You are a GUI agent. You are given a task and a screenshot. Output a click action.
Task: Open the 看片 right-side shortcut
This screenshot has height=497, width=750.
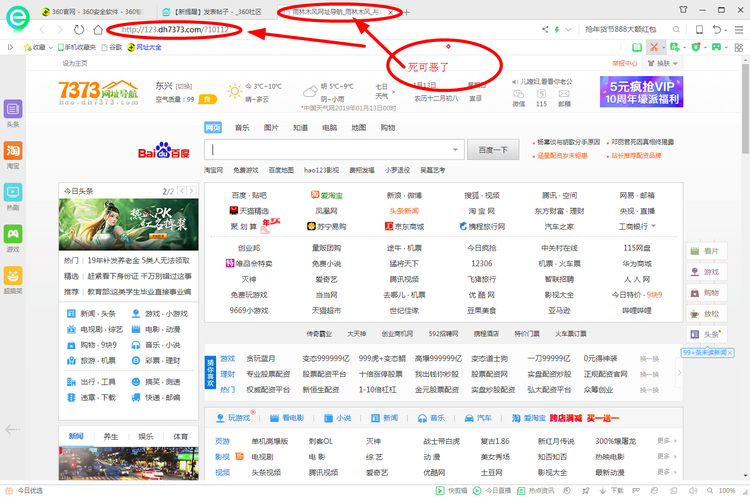[706, 251]
